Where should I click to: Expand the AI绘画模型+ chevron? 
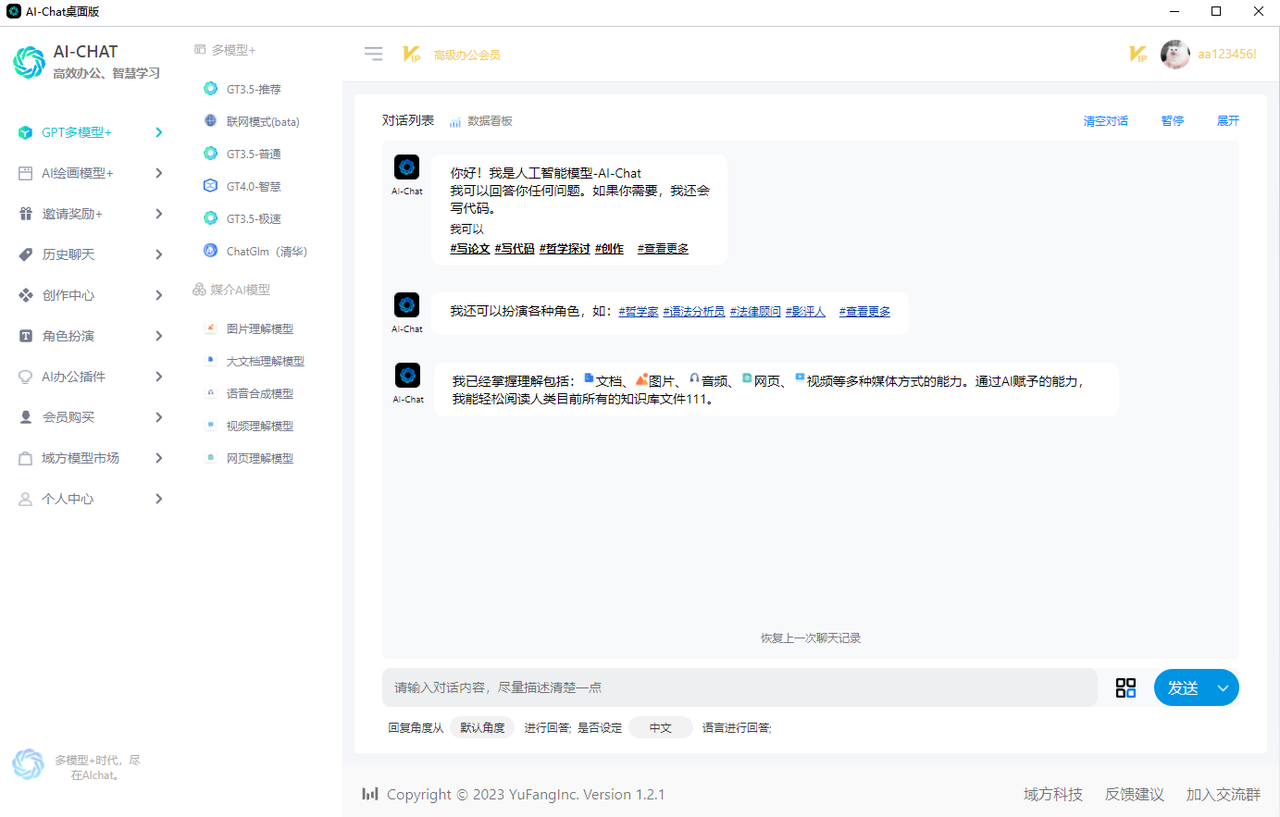pyautogui.click(x=159, y=173)
